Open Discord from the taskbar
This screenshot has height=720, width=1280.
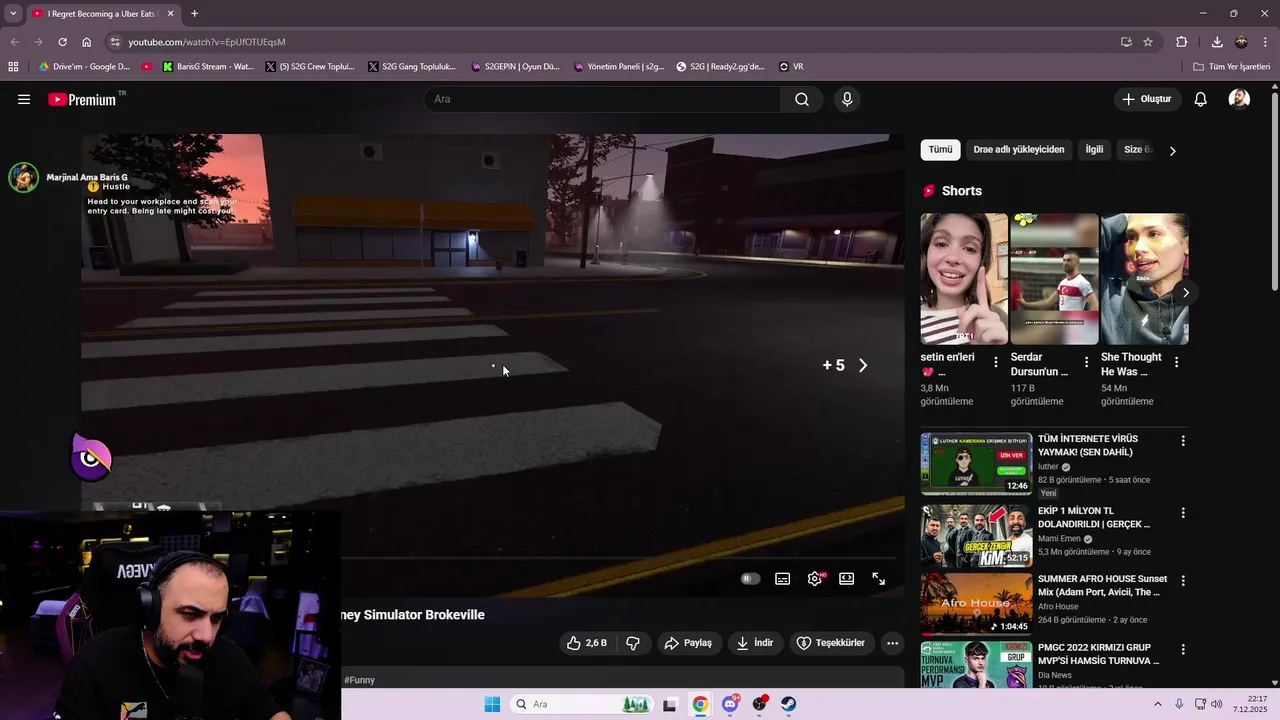pos(731,704)
